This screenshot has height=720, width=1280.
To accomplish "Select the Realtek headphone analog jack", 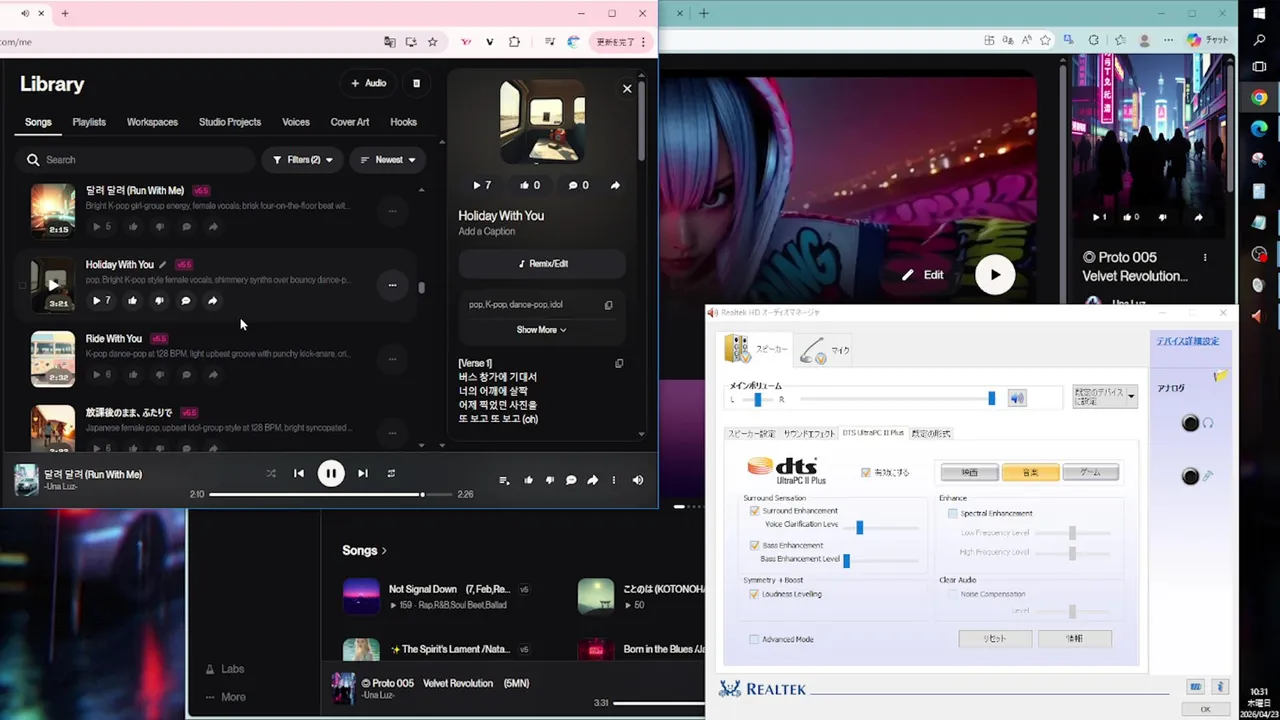I will pos(1190,423).
